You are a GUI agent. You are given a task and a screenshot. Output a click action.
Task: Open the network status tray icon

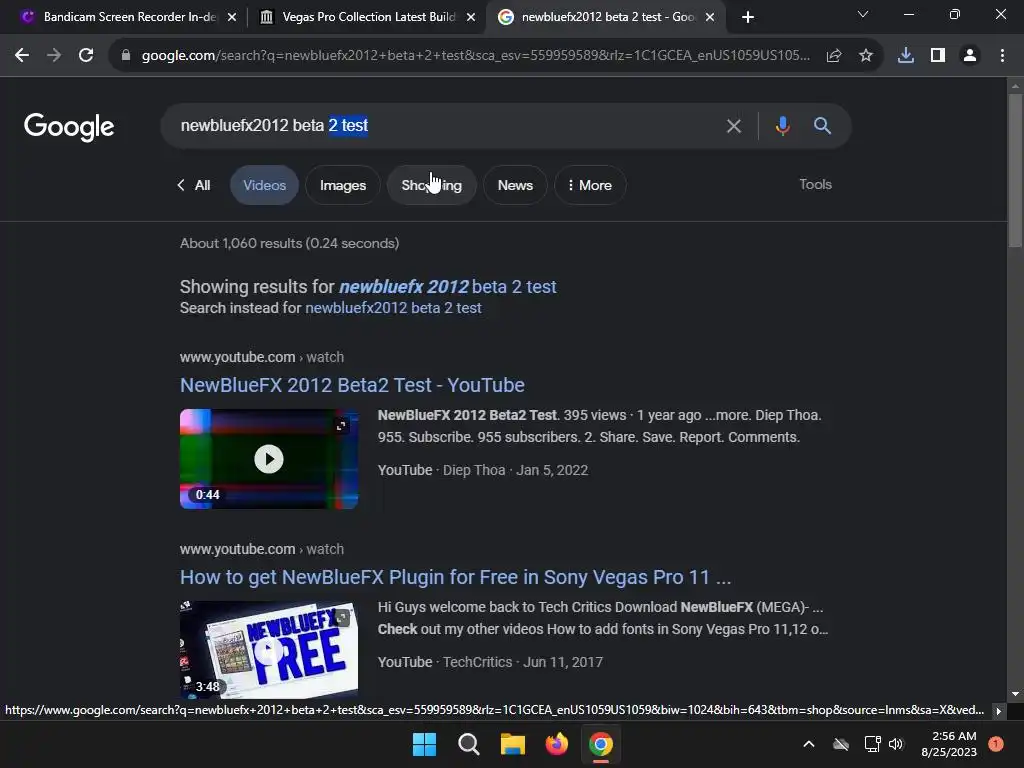(x=872, y=744)
